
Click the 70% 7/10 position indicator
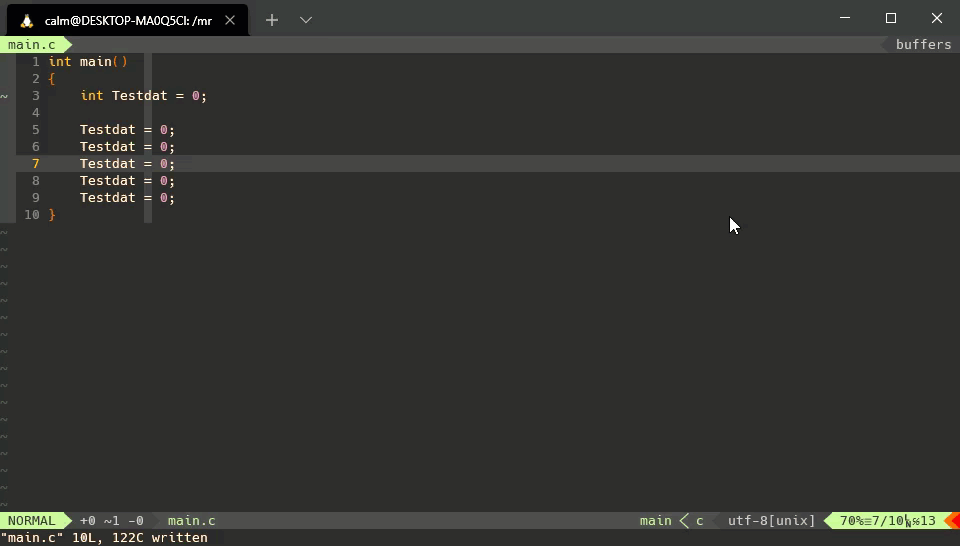point(887,521)
